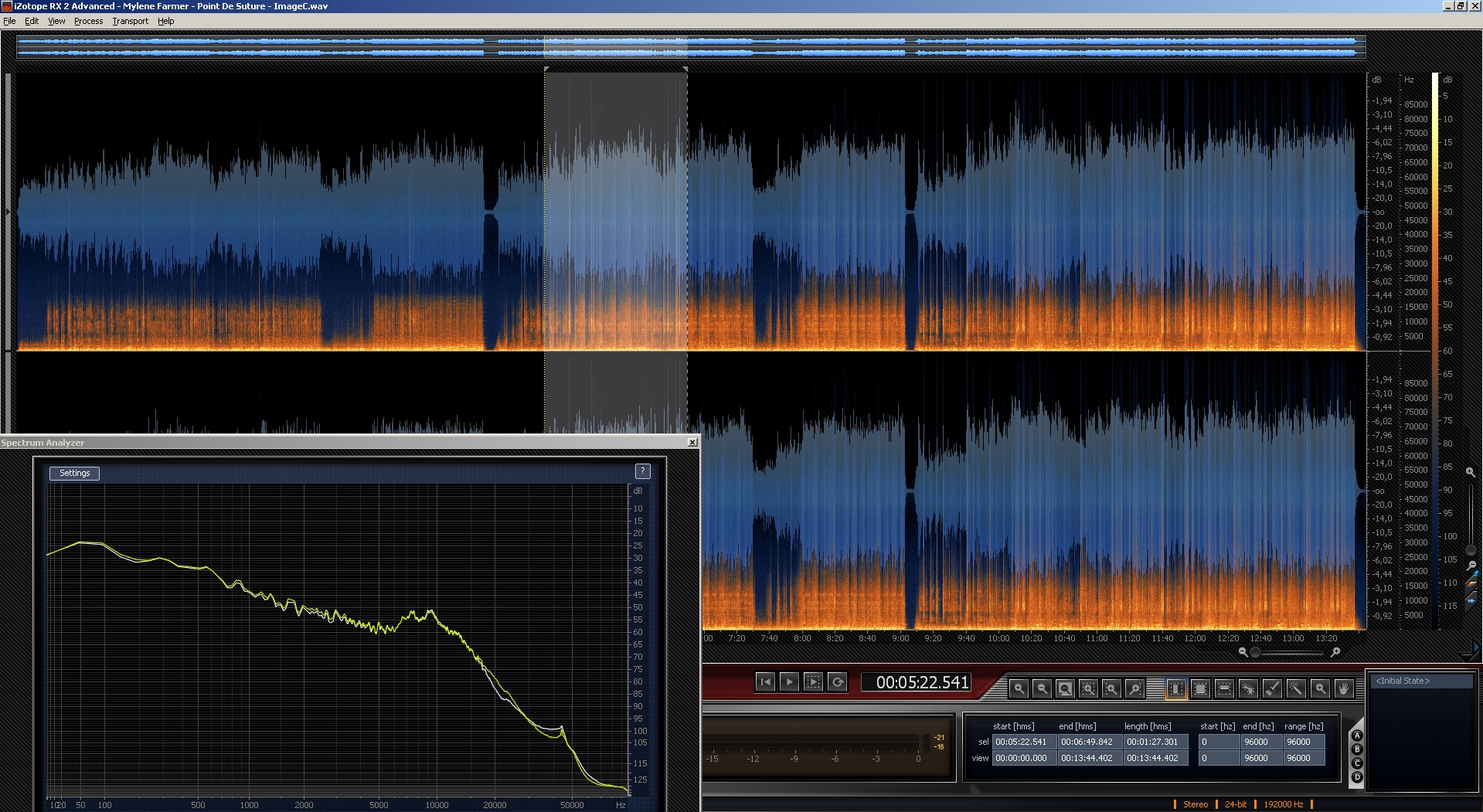The height and width of the screenshot is (812, 1483).
Task: Open the Transport menu
Action: 130,21
